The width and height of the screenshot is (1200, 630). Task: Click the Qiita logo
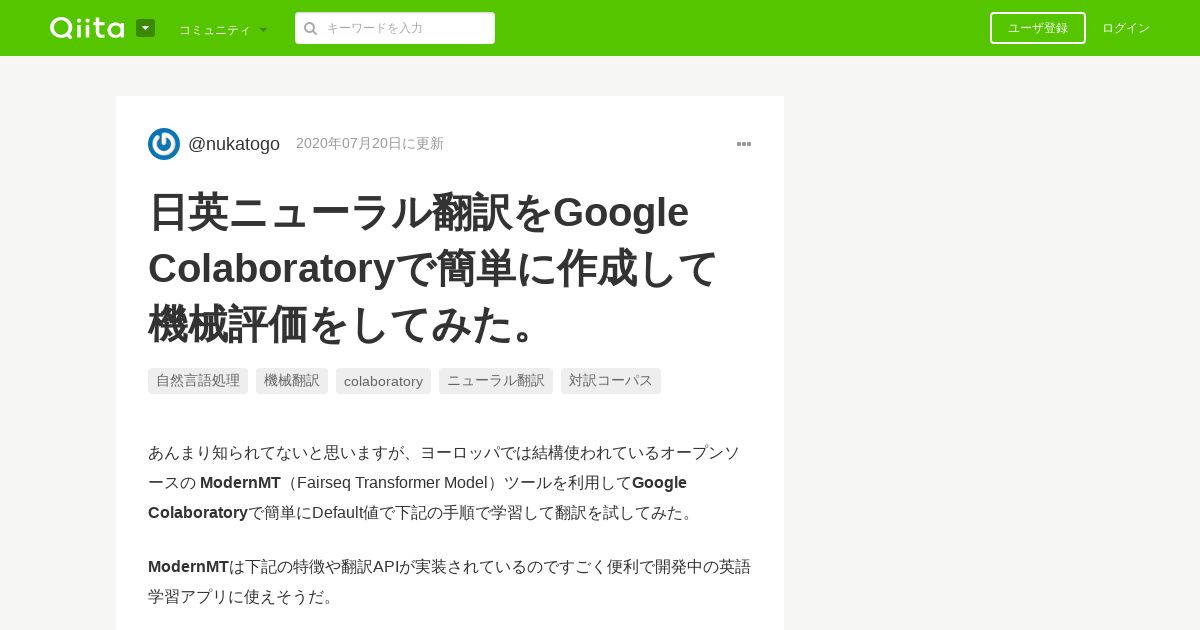[x=87, y=28]
